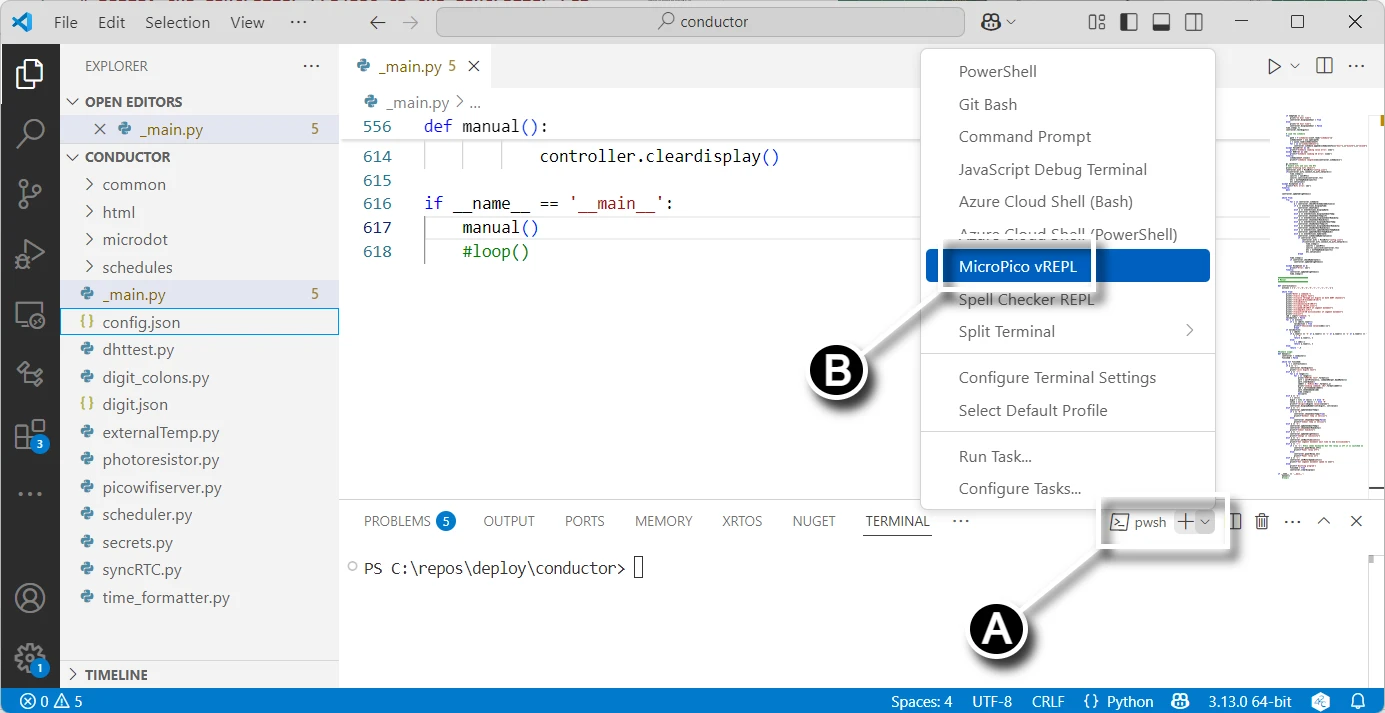
Task: Open Remote Explorer view
Action: pos(30,316)
